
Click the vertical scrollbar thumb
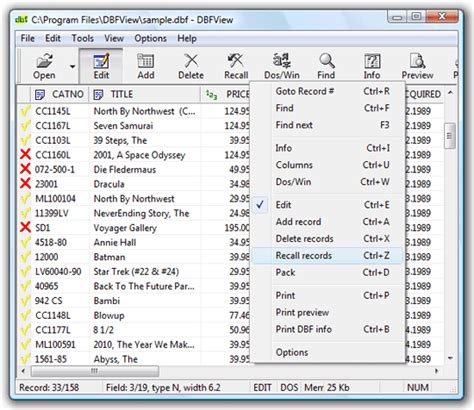(450, 136)
